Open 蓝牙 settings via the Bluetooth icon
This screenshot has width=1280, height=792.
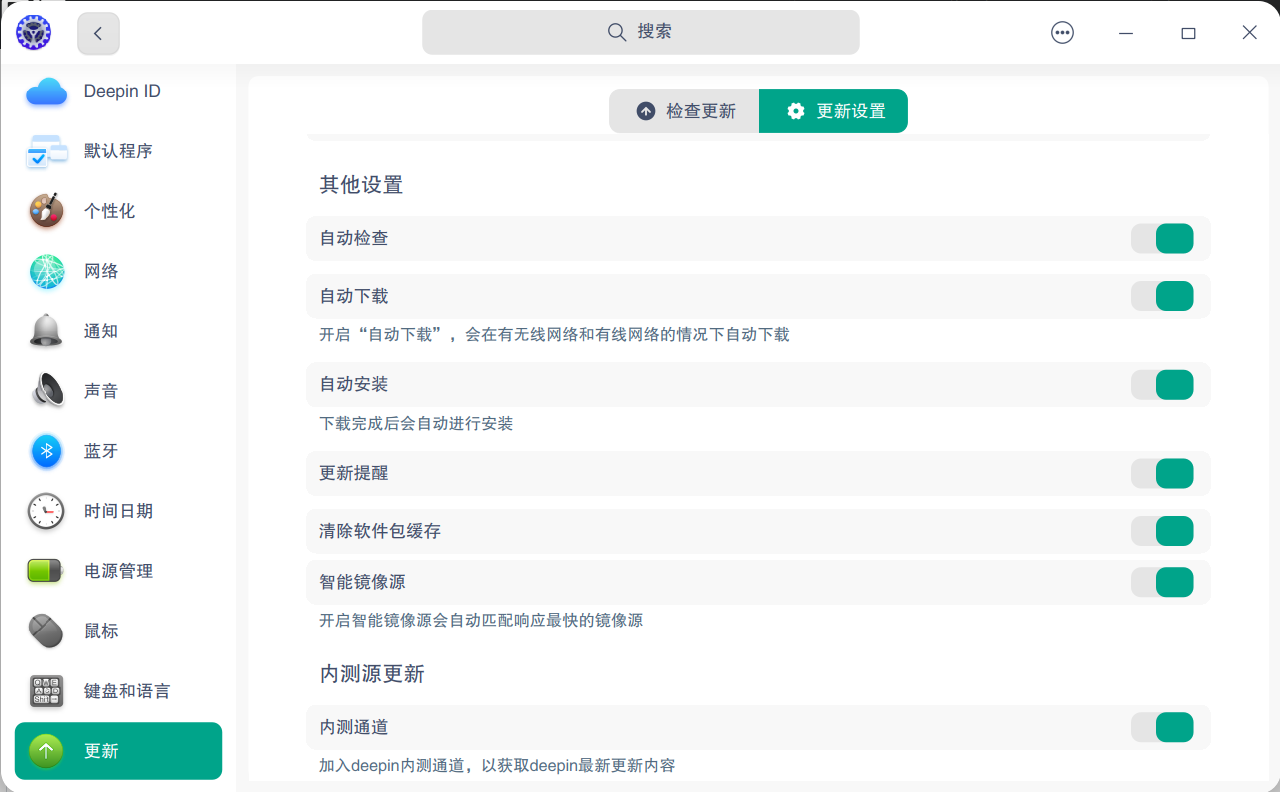click(x=46, y=451)
